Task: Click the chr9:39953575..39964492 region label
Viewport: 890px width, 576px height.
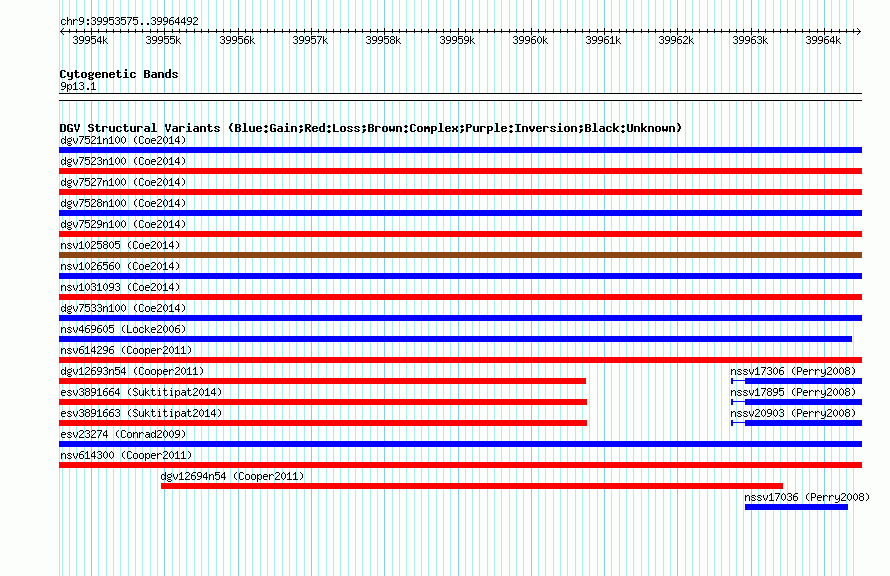Action: click(x=129, y=21)
